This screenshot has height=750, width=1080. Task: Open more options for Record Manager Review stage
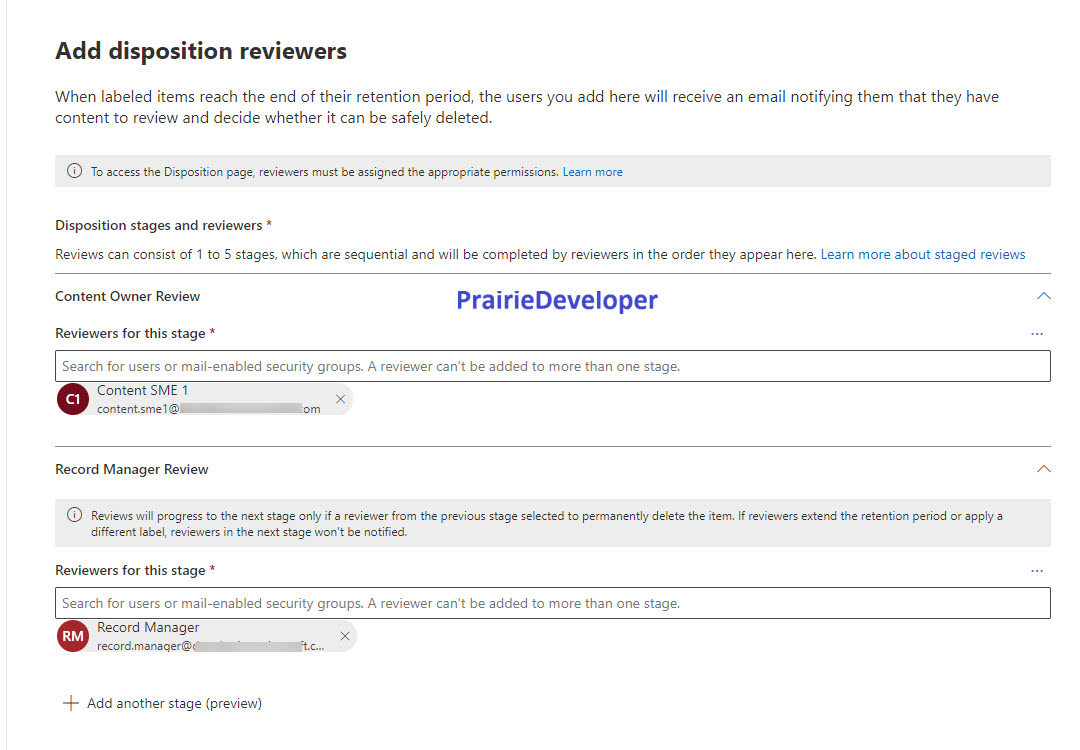pyautogui.click(x=1037, y=571)
